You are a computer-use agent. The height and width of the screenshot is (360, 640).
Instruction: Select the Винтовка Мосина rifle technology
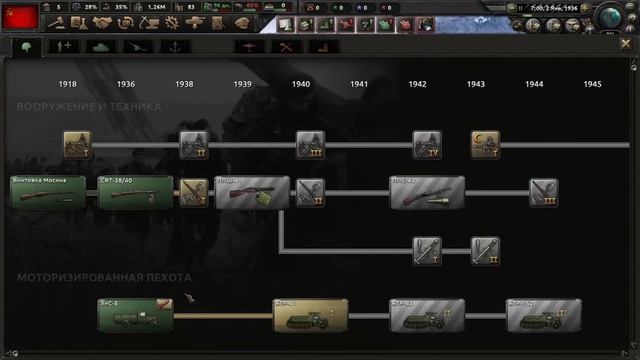point(48,193)
